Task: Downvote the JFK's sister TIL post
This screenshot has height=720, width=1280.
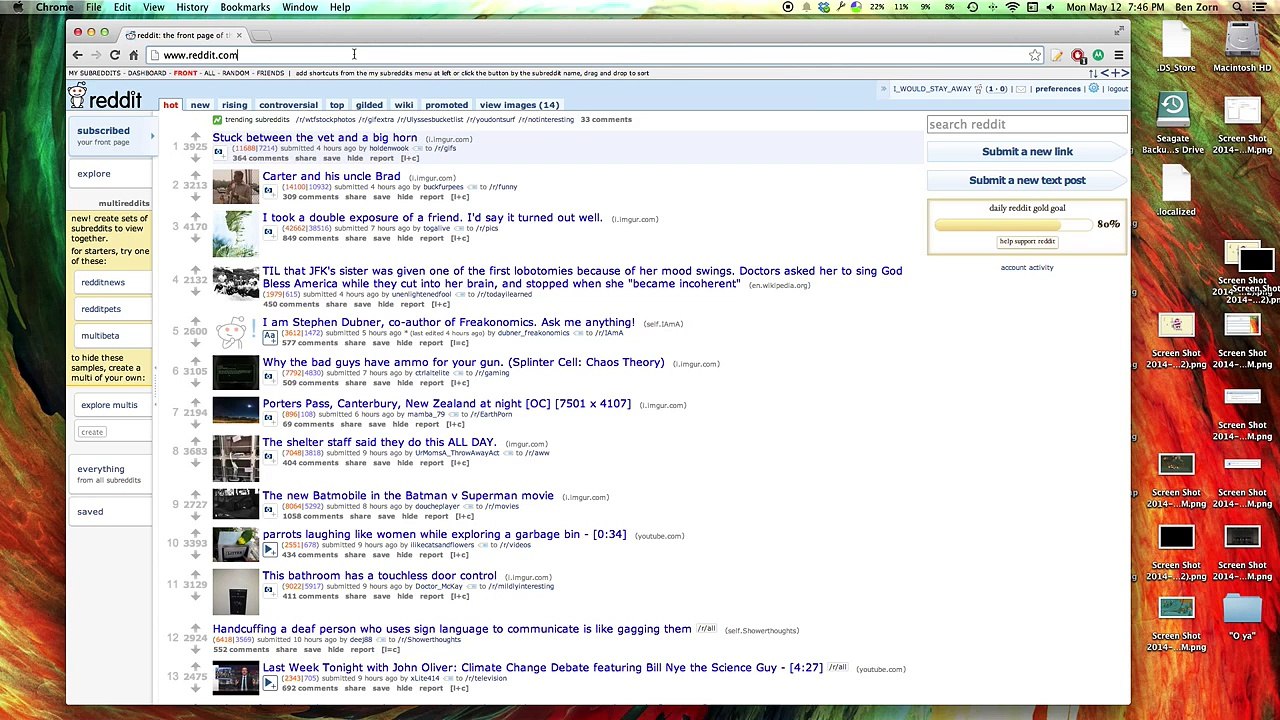Action: [x=195, y=291]
